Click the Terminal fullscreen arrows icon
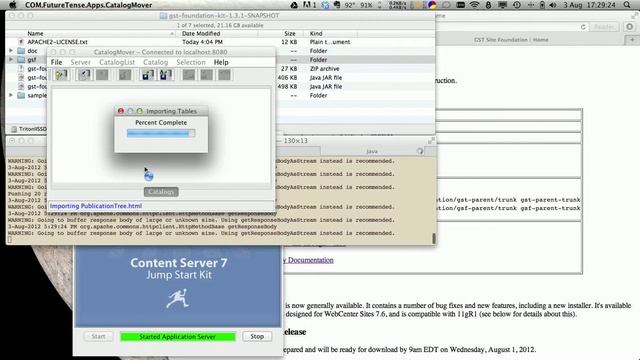The height and width of the screenshot is (360, 640). click(x=431, y=141)
